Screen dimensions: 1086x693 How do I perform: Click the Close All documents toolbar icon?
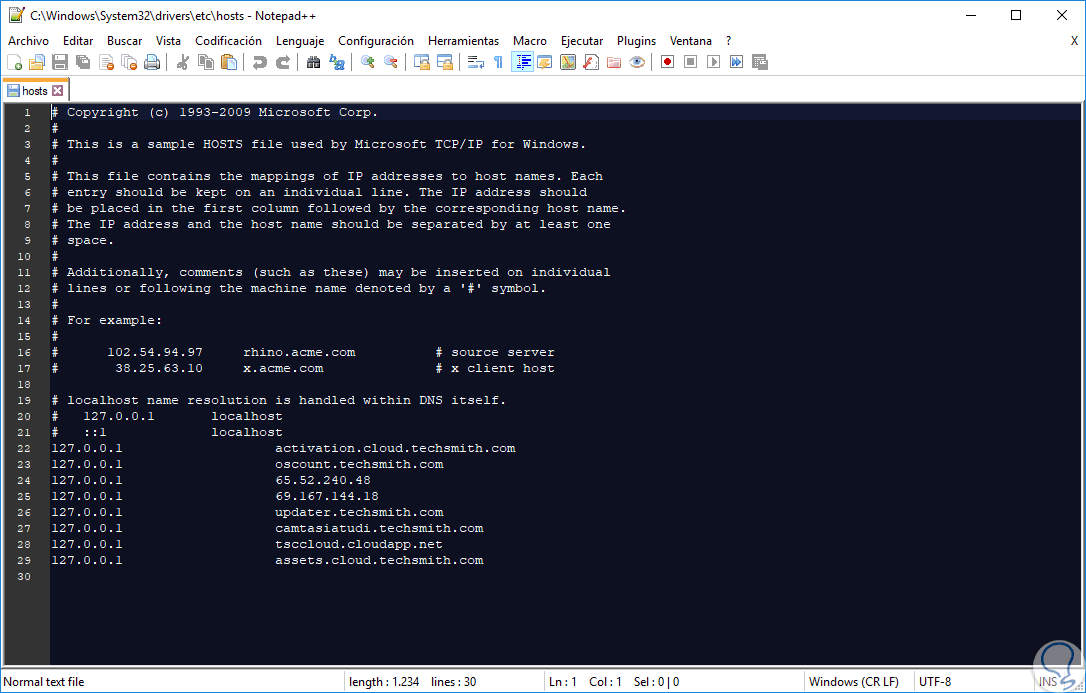[129, 62]
